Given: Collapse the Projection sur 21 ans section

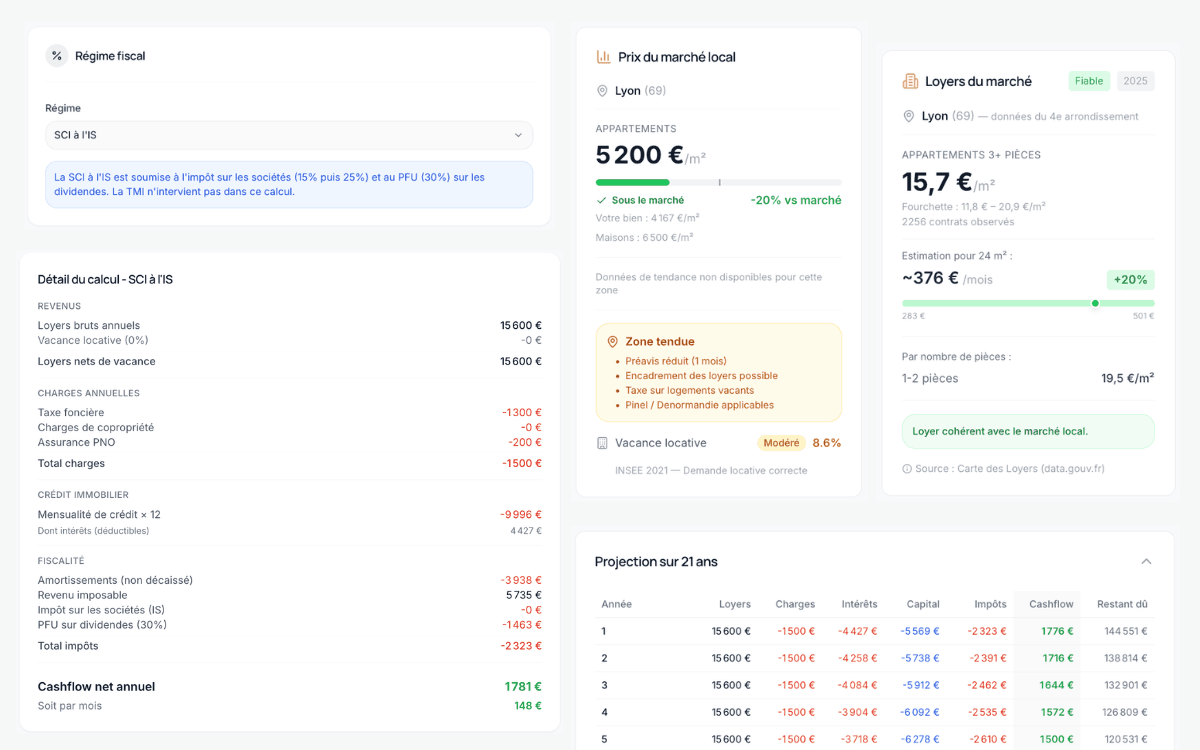Looking at the screenshot, I should pos(1146,561).
